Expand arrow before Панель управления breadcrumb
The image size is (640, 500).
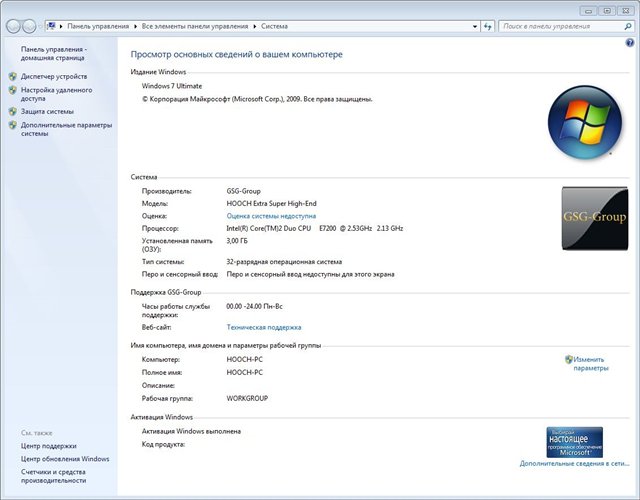61,26
